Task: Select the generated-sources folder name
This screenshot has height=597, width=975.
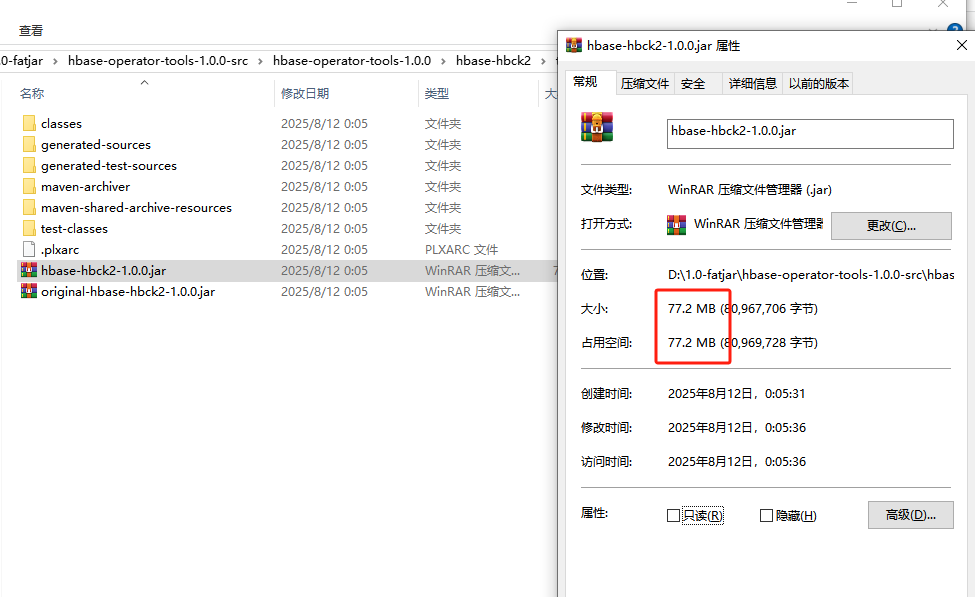Action: (96, 145)
